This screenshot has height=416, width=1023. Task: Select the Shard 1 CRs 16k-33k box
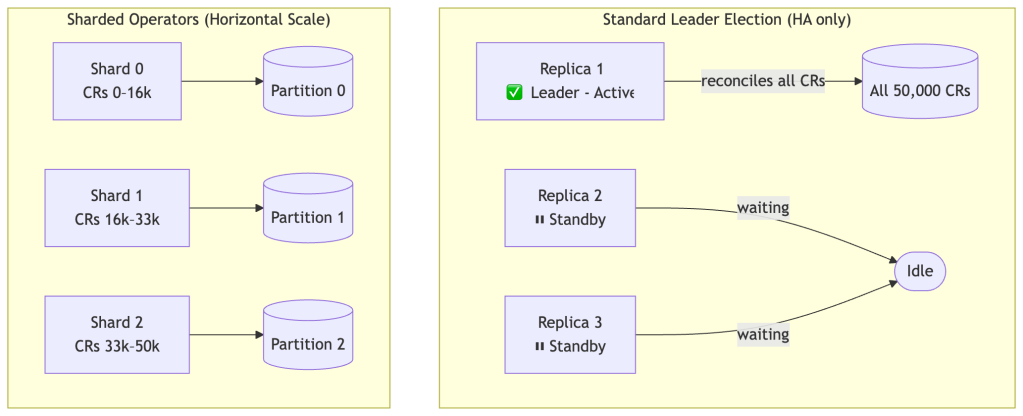point(118,208)
